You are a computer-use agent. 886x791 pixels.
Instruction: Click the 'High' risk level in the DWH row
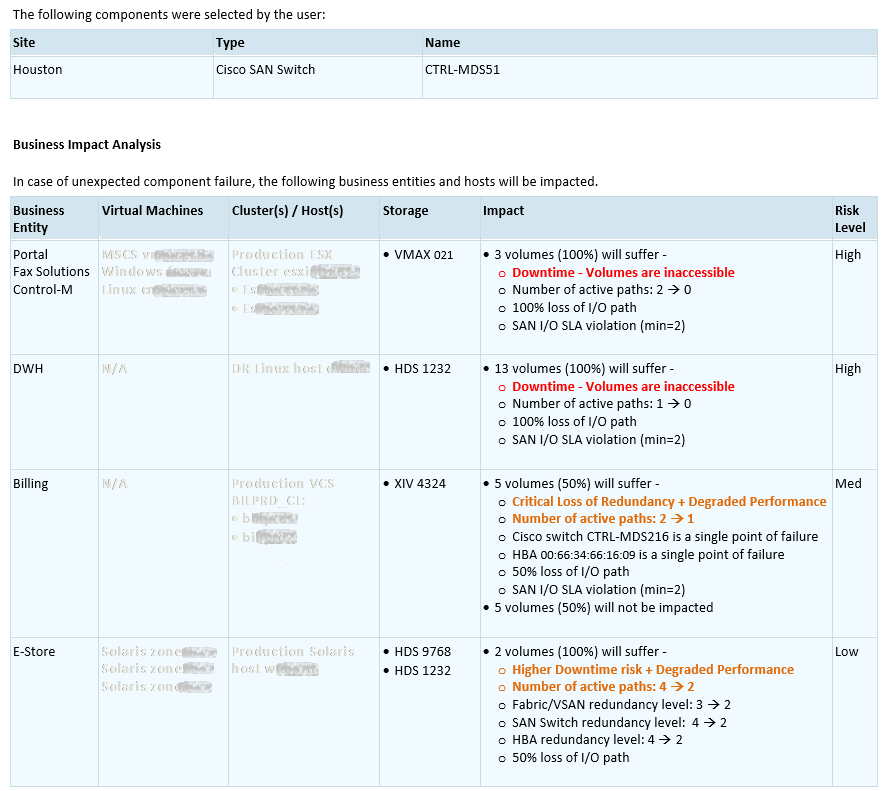[x=848, y=368]
